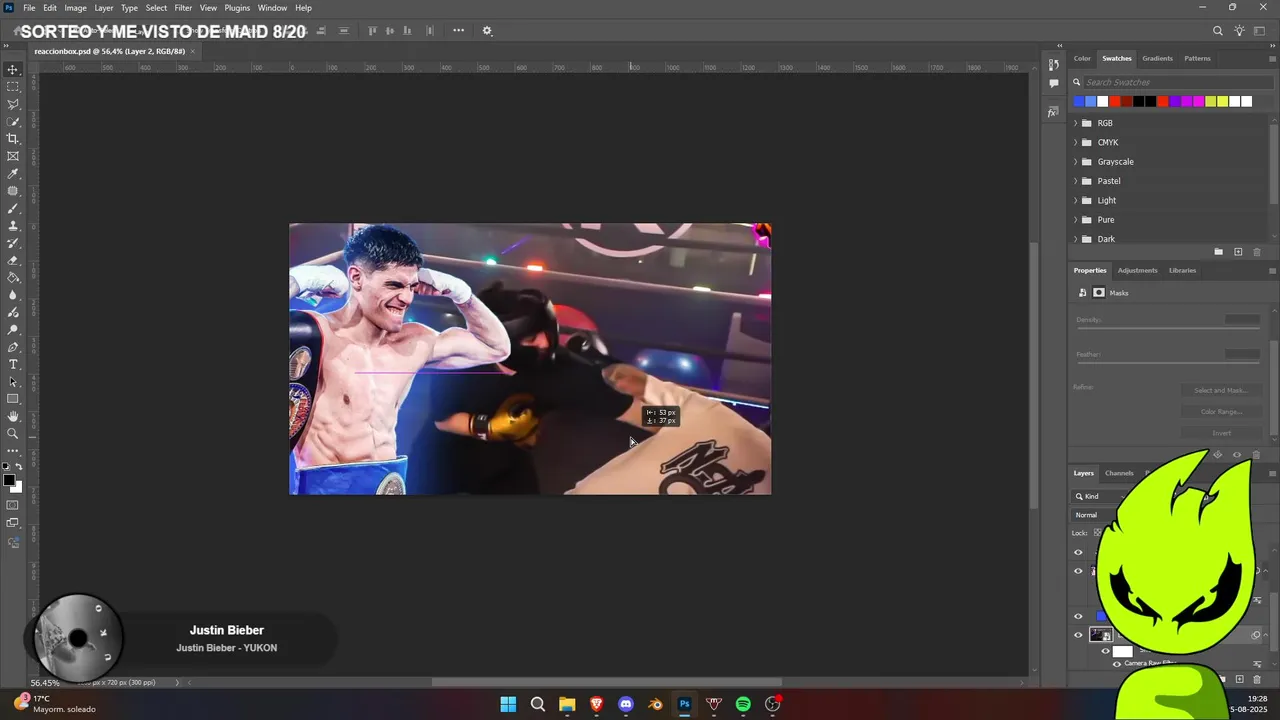
Task: Open Spotify from the taskbar
Action: point(743,704)
